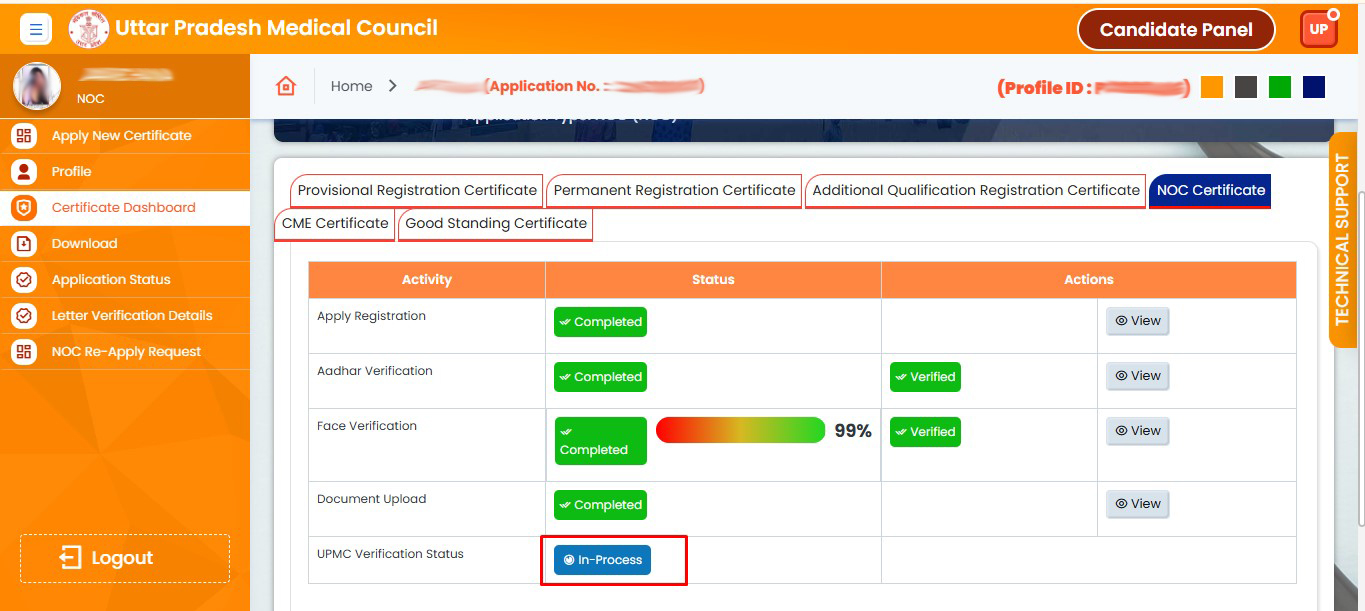Open the Technical Support side tab
The image size is (1365, 611).
click(1342, 240)
